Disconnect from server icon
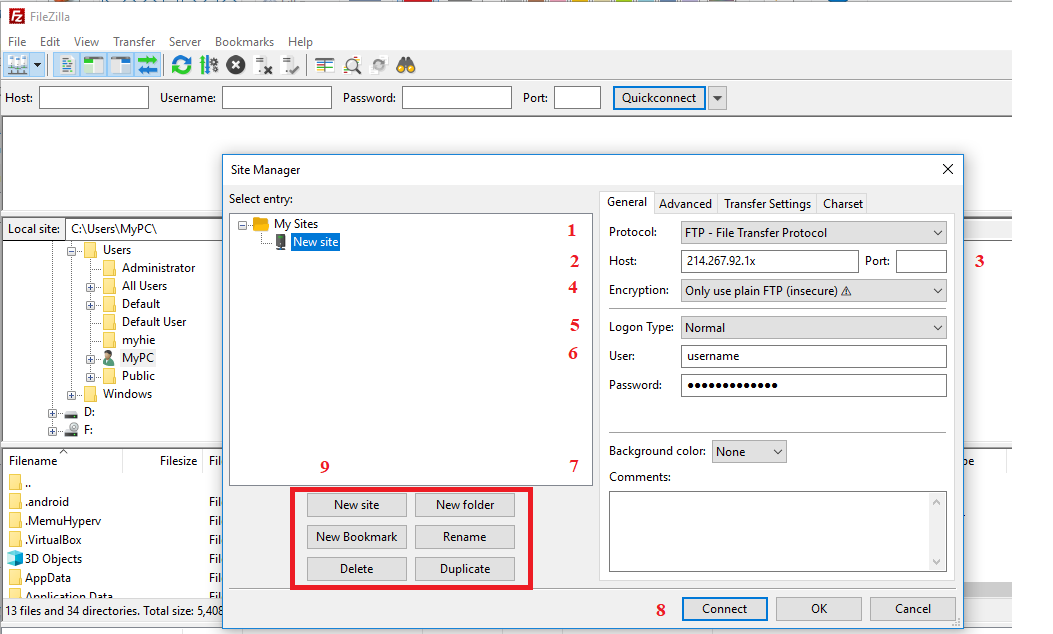The width and height of the screenshot is (1053, 634). 263,65
